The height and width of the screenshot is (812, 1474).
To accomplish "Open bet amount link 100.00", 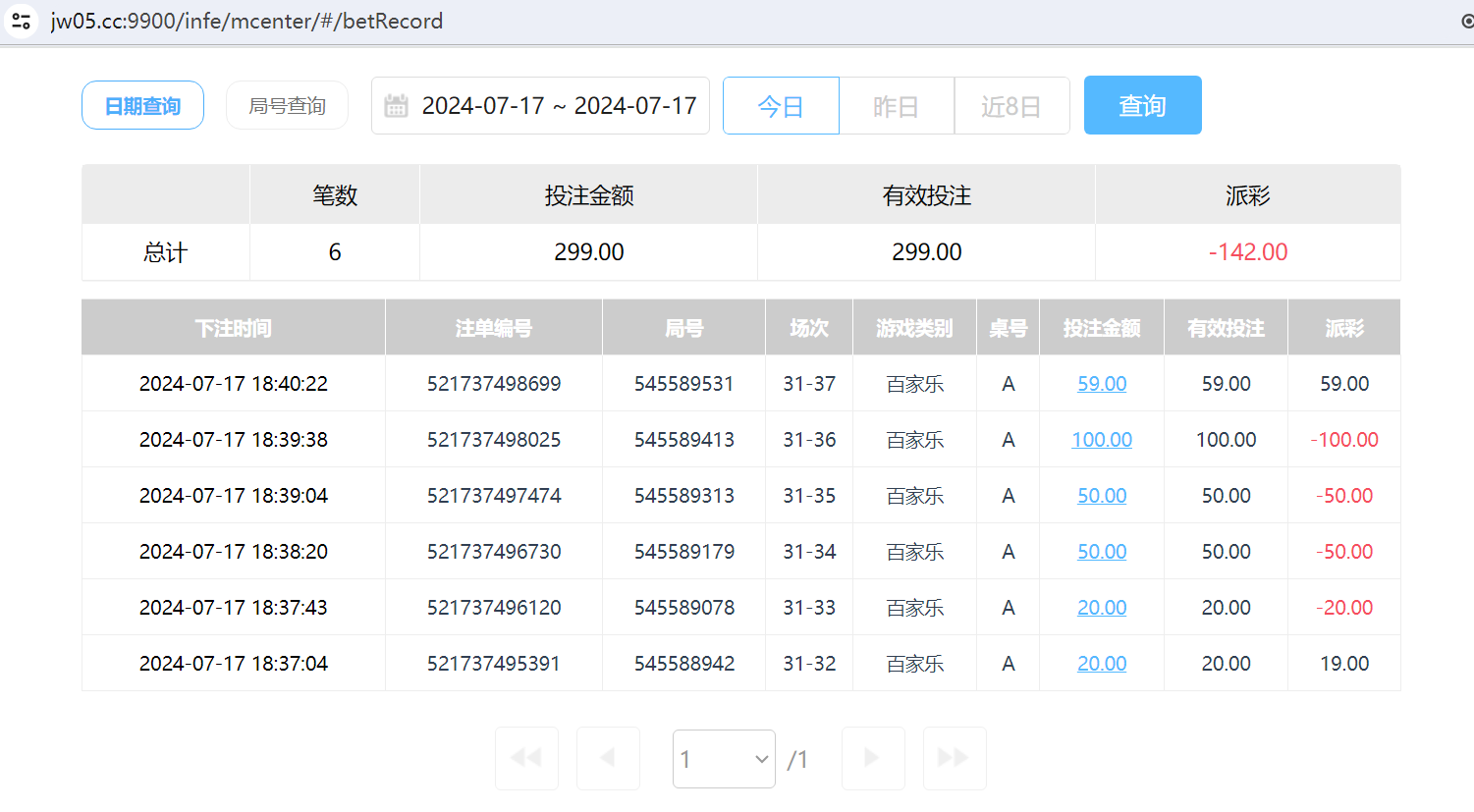I will (1101, 439).
